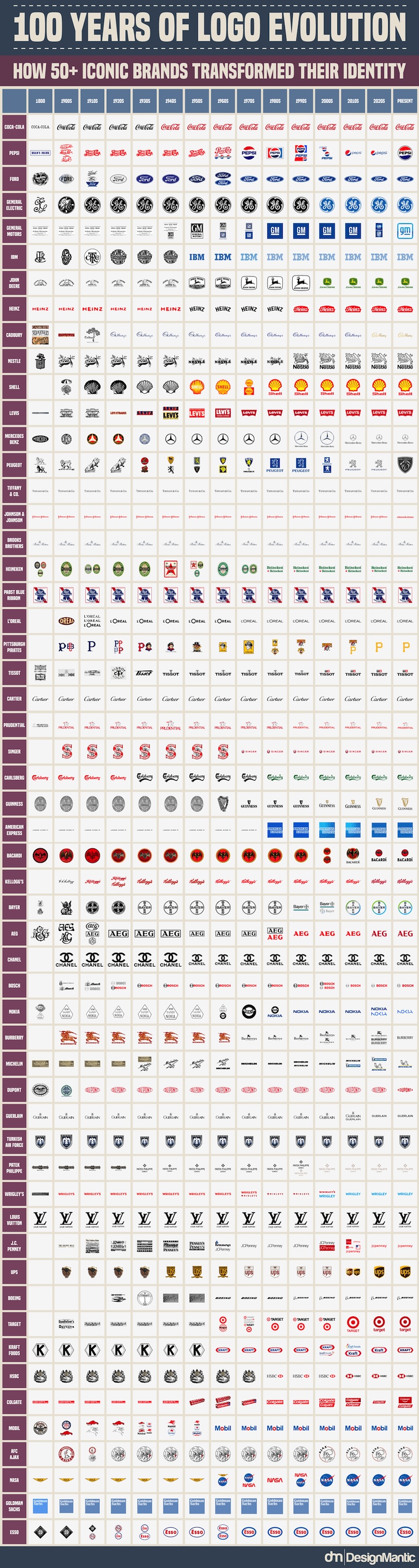Click the '2020S' column header
Screen dimensions: 419x1568
tap(379, 101)
